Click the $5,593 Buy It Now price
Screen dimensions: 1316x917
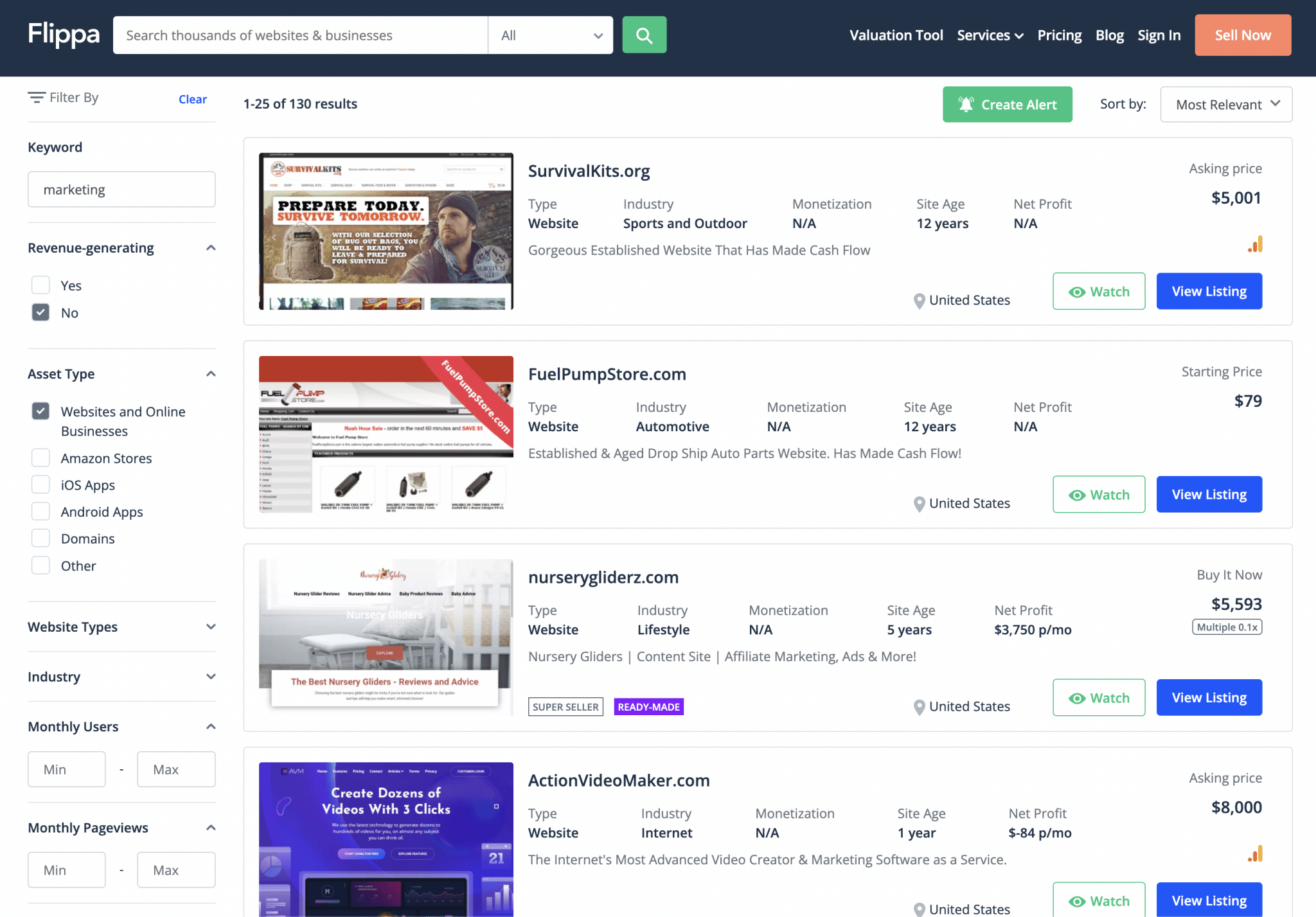[1236, 604]
